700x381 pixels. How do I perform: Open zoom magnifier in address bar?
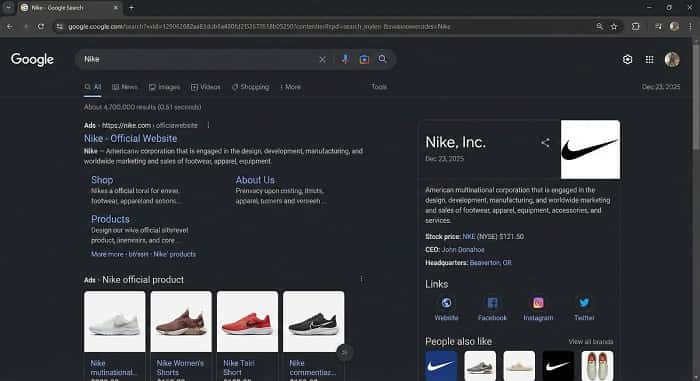coord(600,27)
